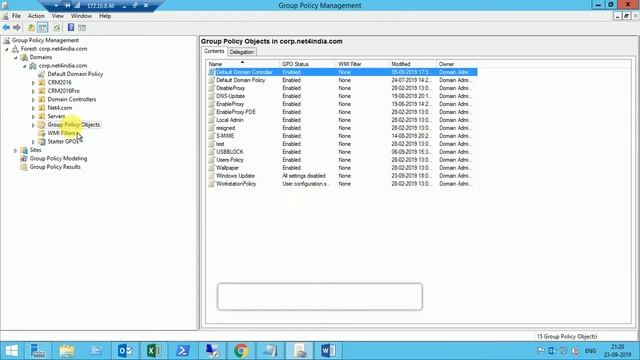Viewport: 640px width, 360px height.
Task: Click the ENG language indicator in tray
Action: 590,351
